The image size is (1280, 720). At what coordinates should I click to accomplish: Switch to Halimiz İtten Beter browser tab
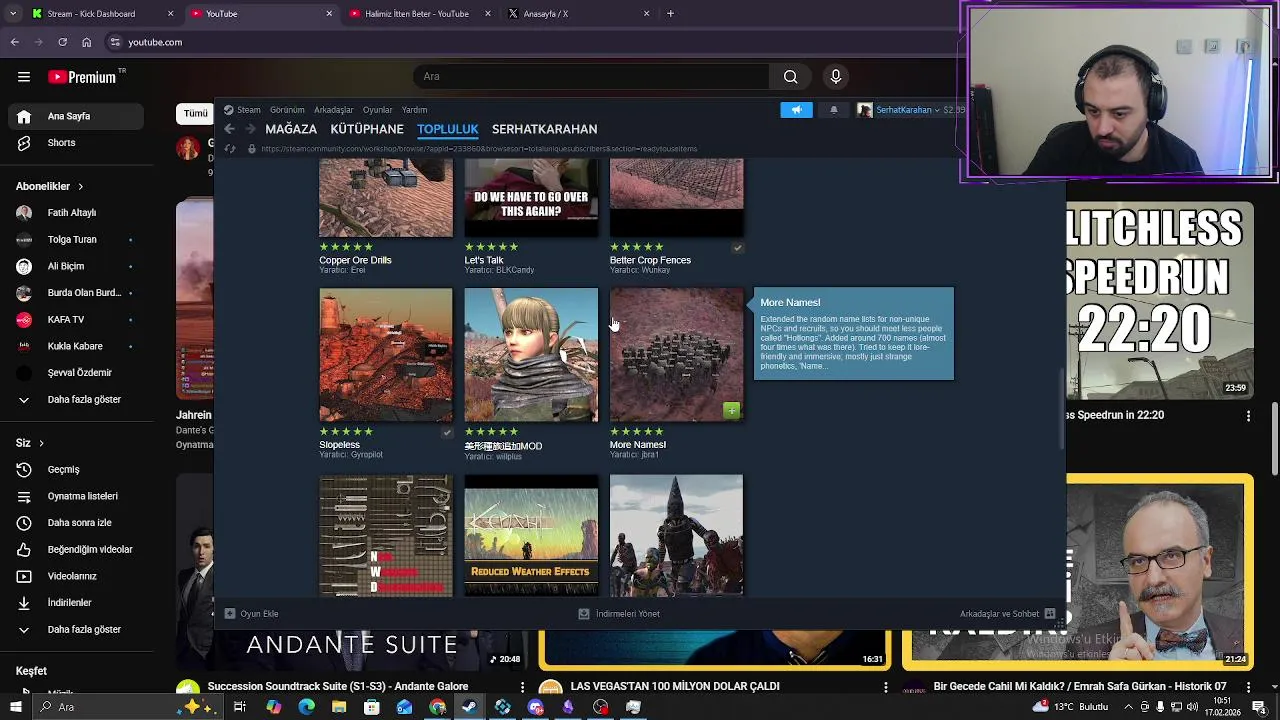click(420, 14)
